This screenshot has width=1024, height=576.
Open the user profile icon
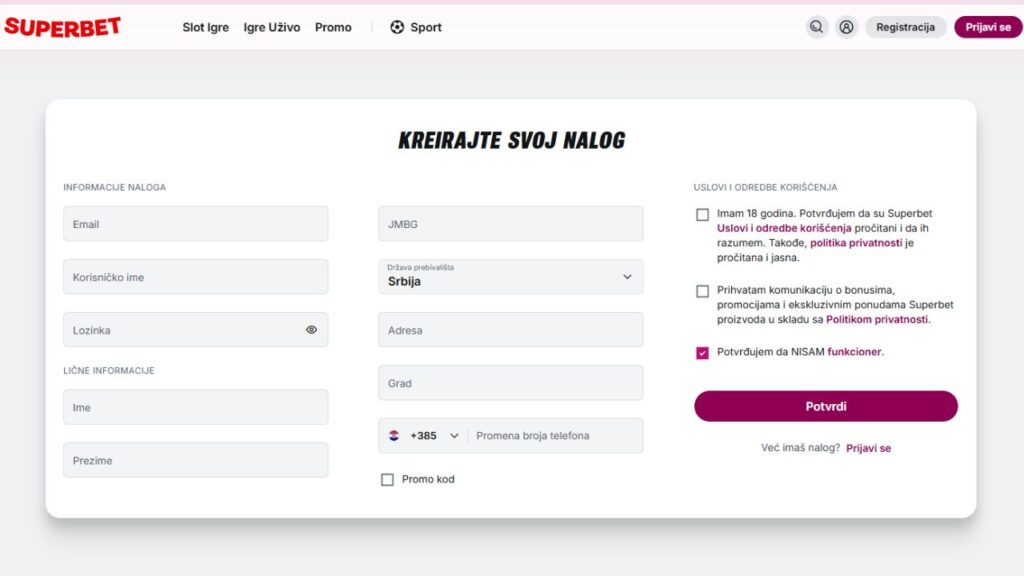[846, 27]
